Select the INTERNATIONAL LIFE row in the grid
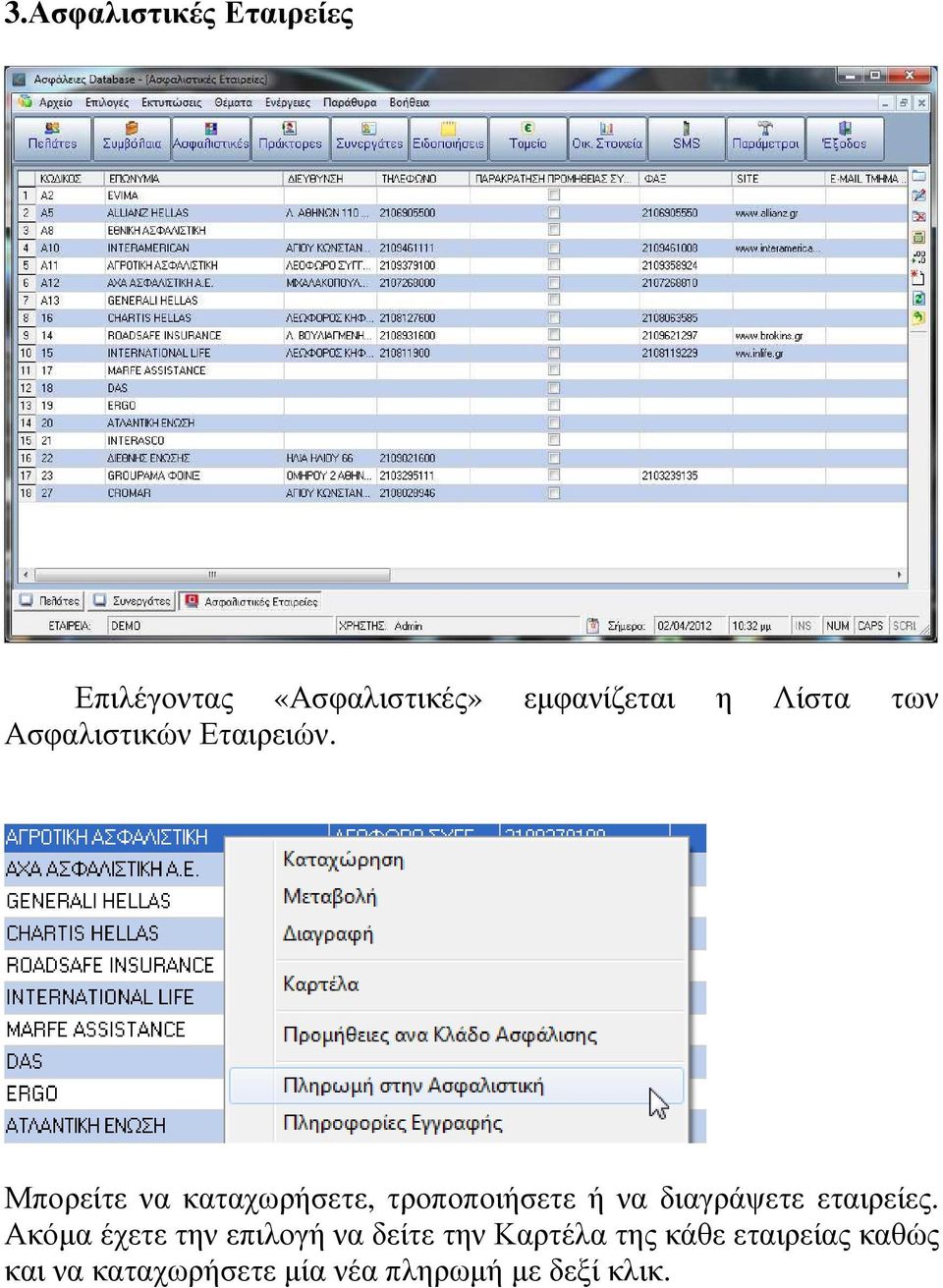Viewport: 943px width, 1288px height. tap(462, 353)
